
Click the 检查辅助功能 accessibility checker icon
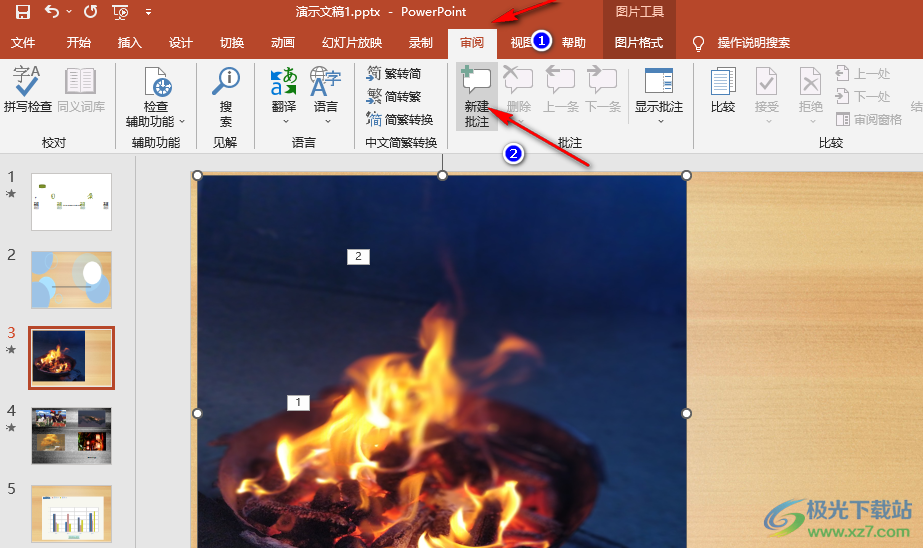(x=158, y=82)
